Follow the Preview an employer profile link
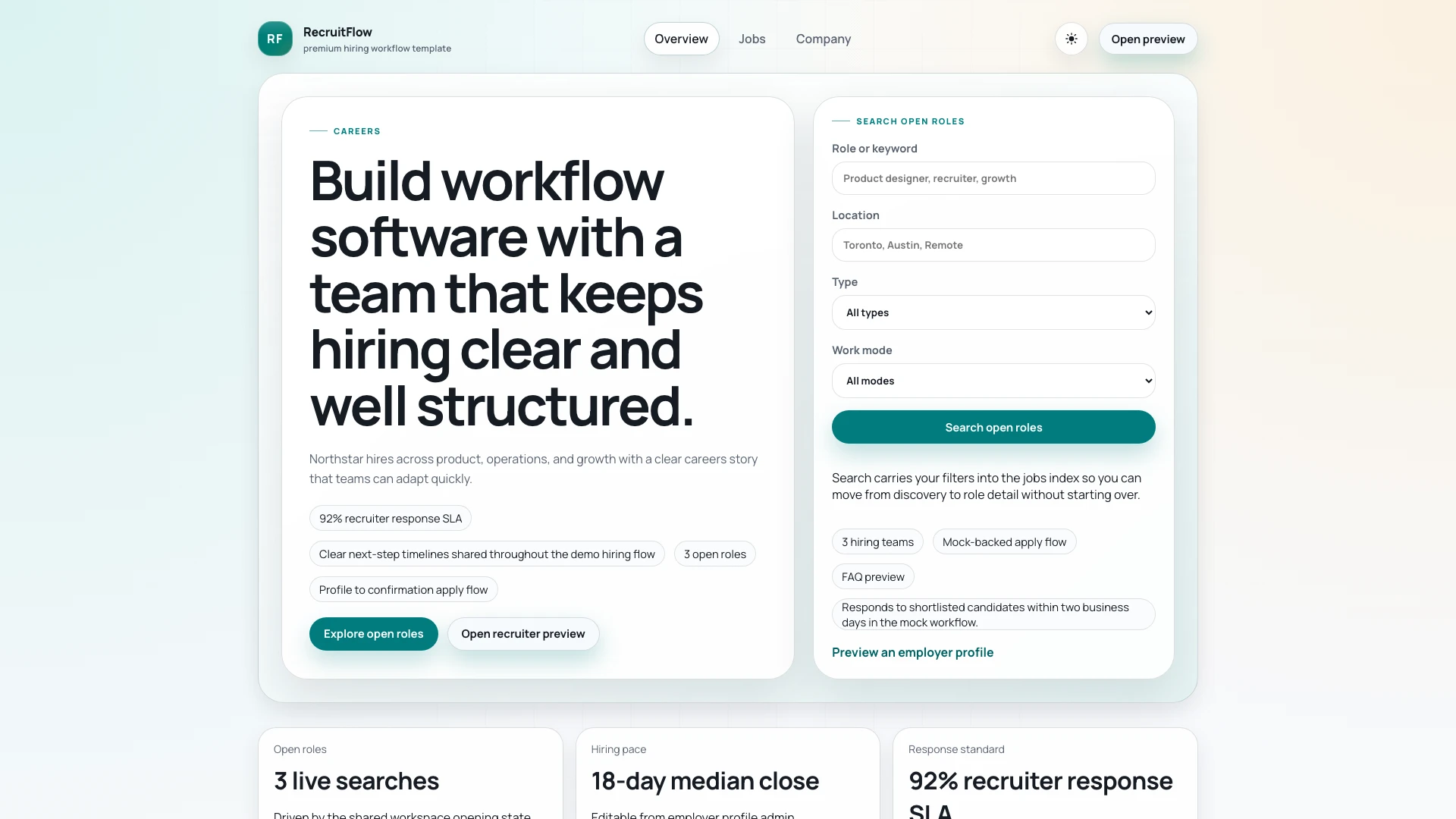1456x819 pixels. pos(912,652)
